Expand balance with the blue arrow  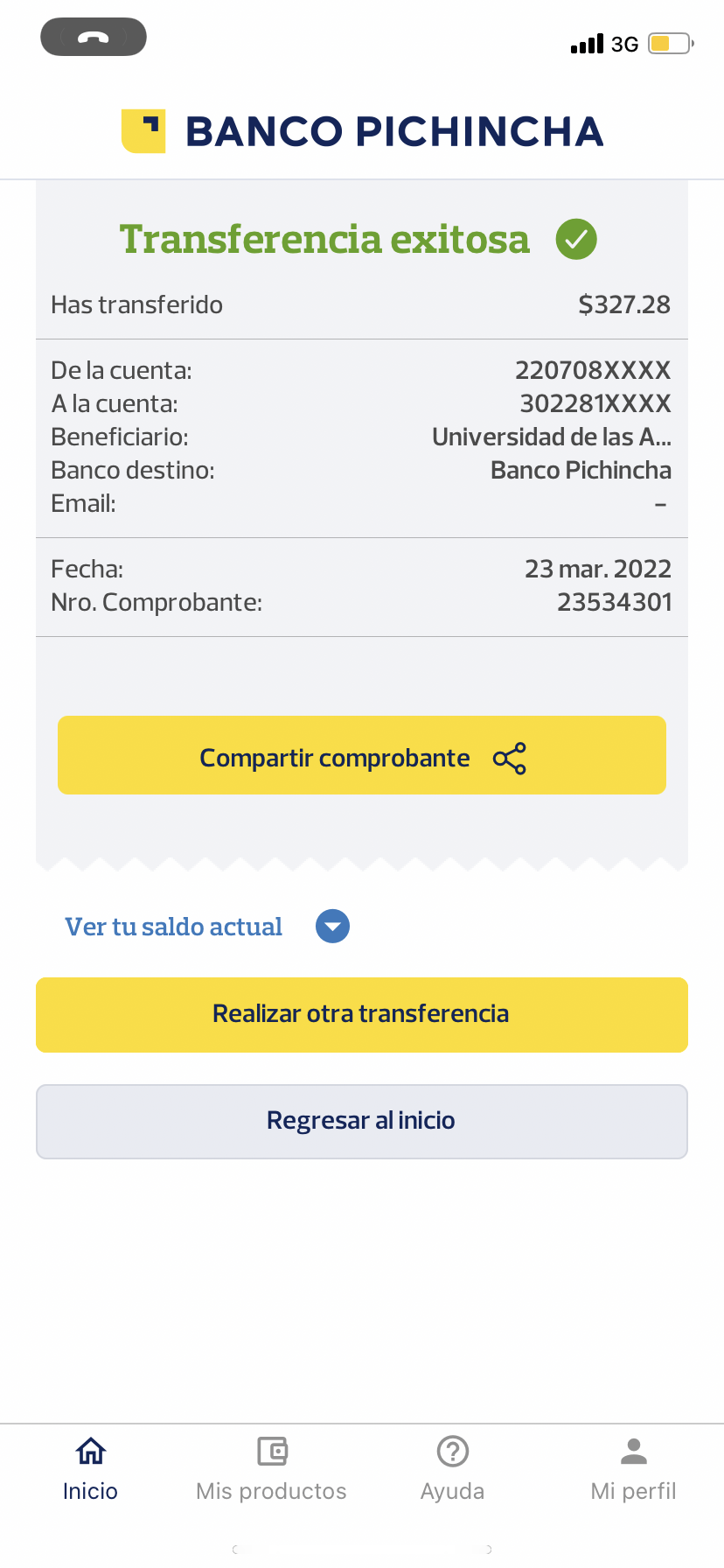click(x=332, y=927)
